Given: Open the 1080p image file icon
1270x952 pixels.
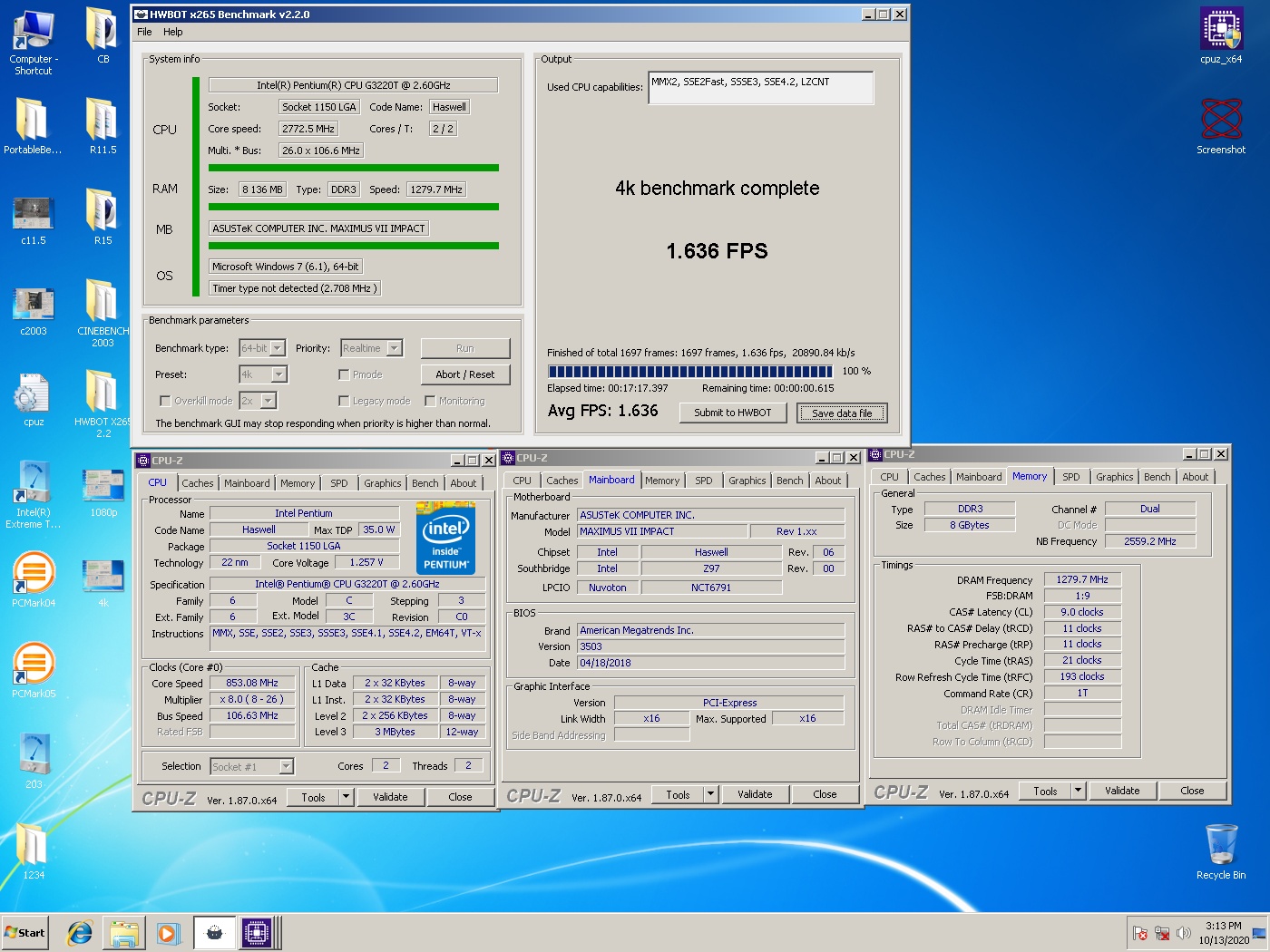Looking at the screenshot, I should 103,492.
